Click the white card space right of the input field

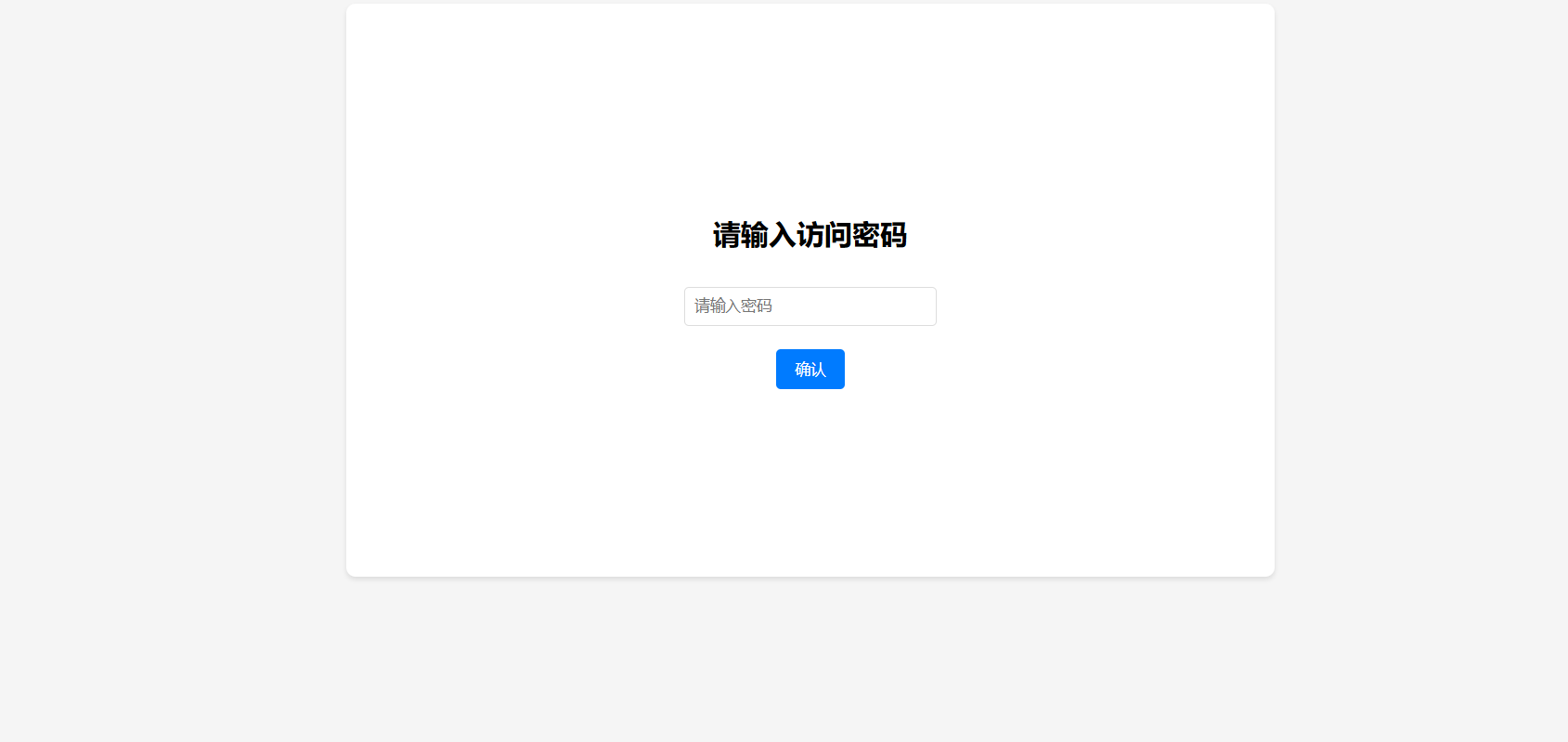click(x=1105, y=306)
